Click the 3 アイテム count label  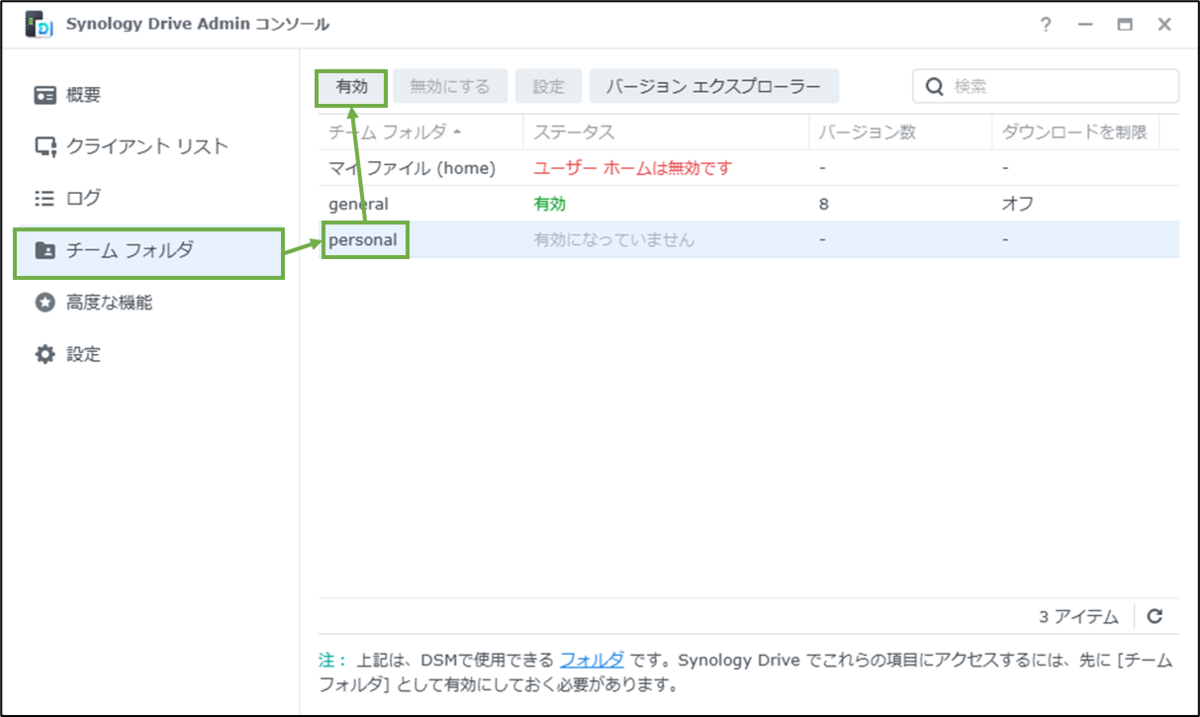1078,617
